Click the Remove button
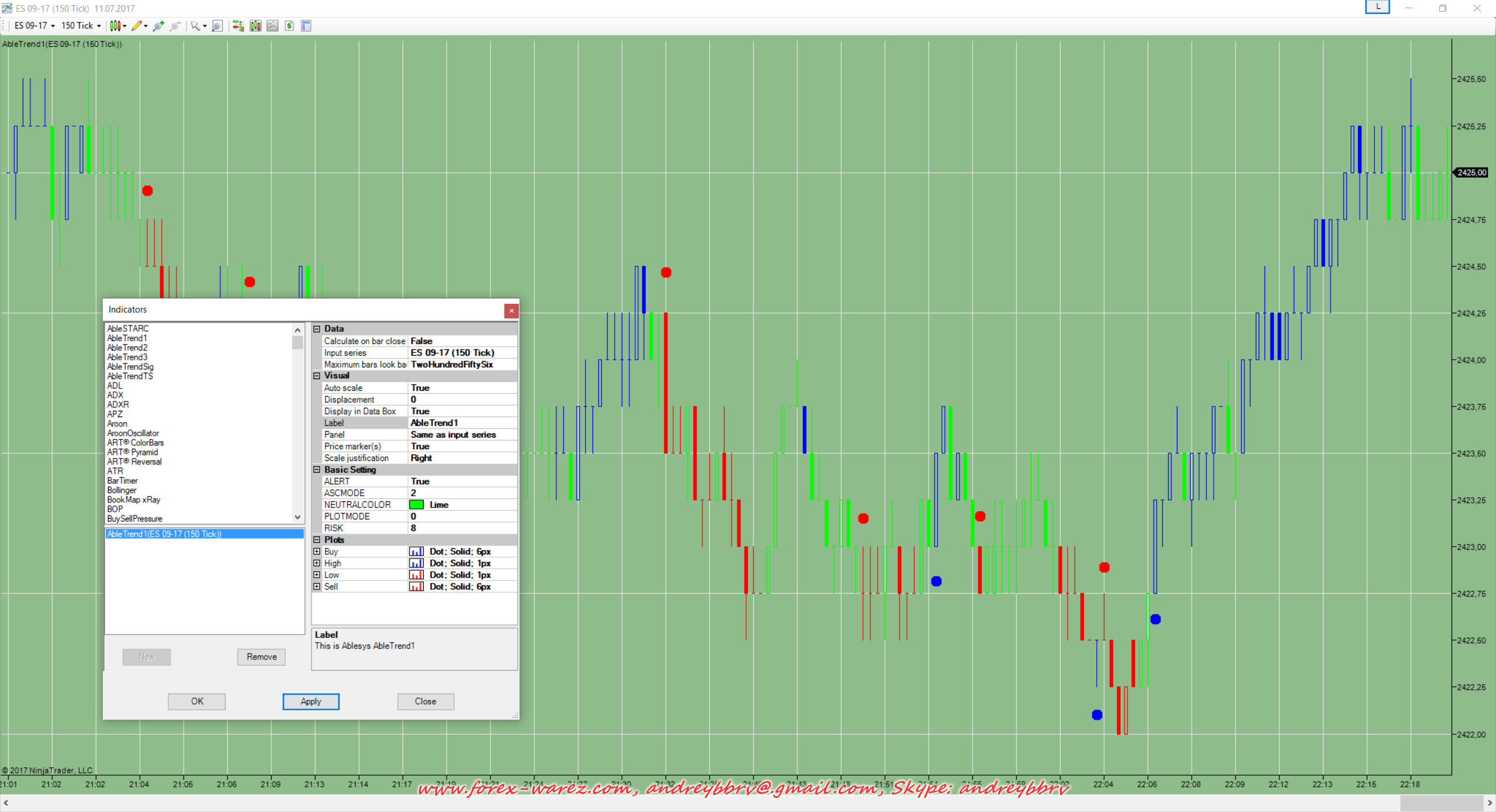The width and height of the screenshot is (1496, 812). 261,657
